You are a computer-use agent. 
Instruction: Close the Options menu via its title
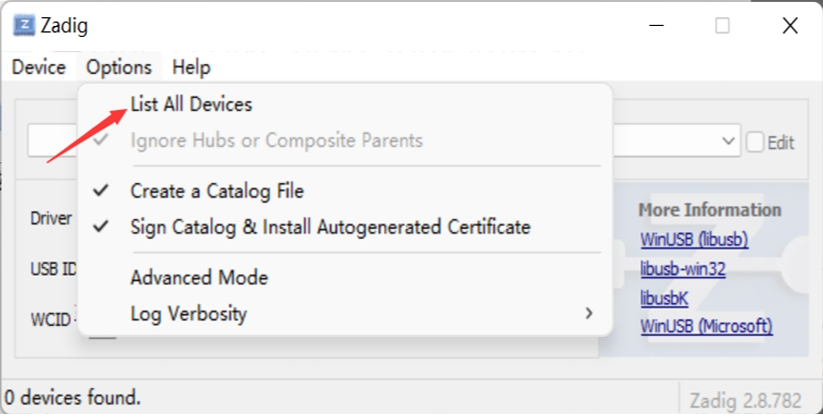(x=119, y=67)
